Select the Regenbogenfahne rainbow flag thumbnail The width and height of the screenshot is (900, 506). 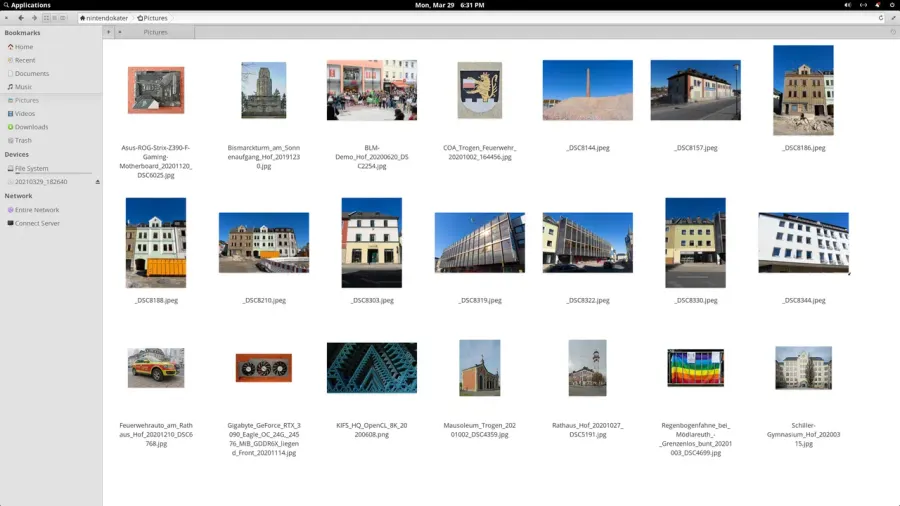coord(695,368)
